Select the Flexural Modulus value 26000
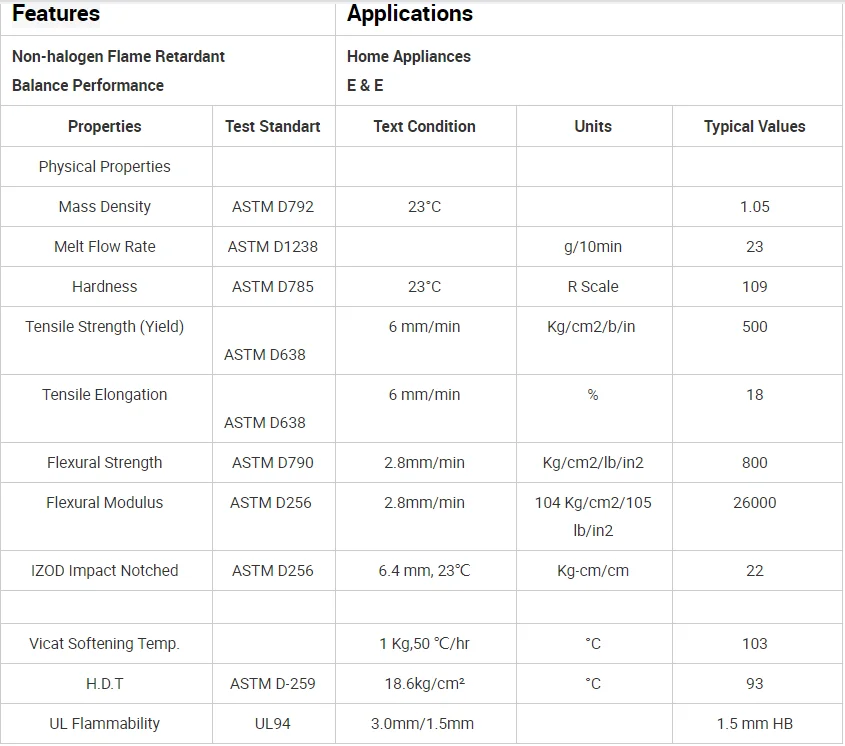 point(754,503)
